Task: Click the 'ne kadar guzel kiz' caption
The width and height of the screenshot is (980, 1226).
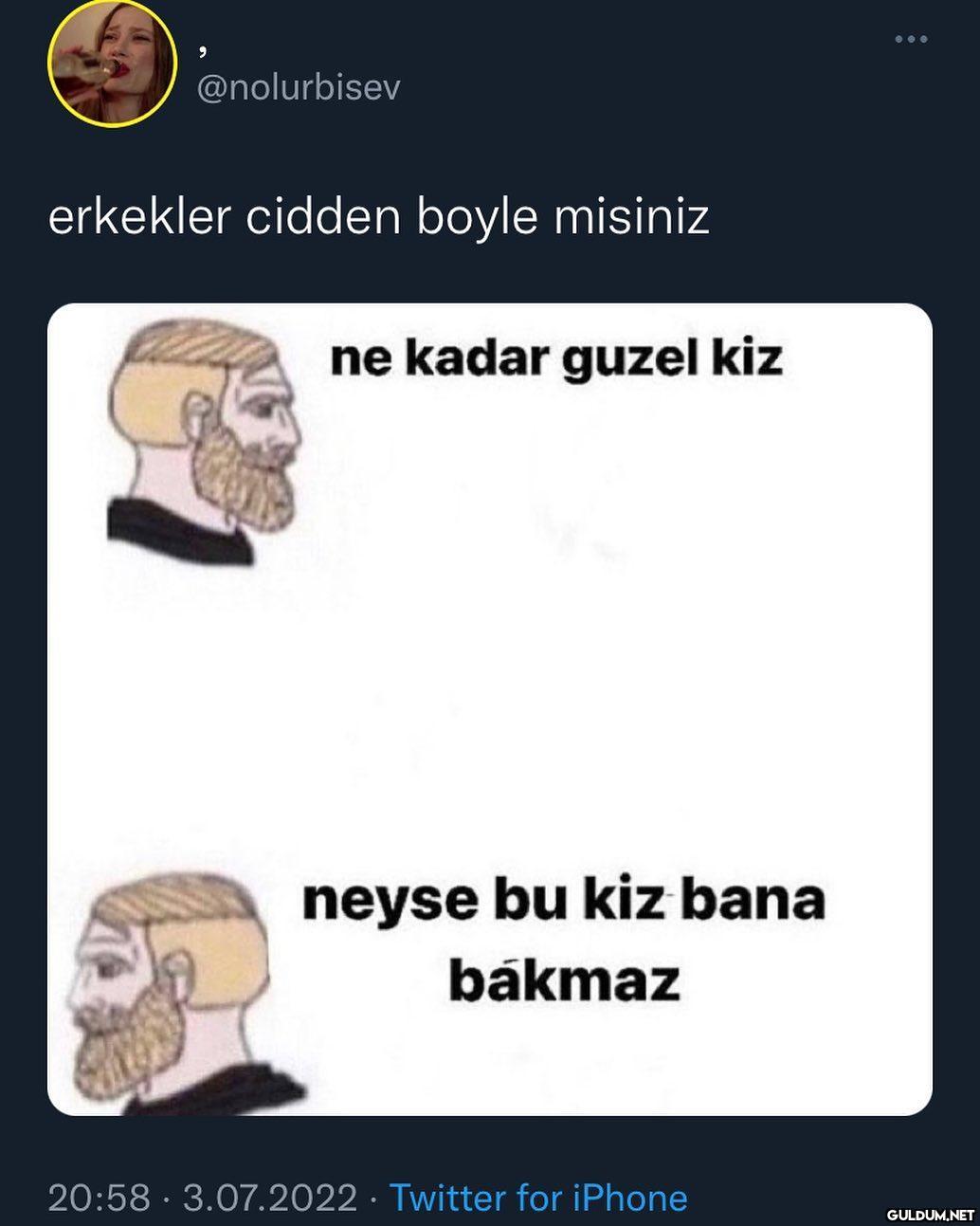Action: (x=556, y=359)
